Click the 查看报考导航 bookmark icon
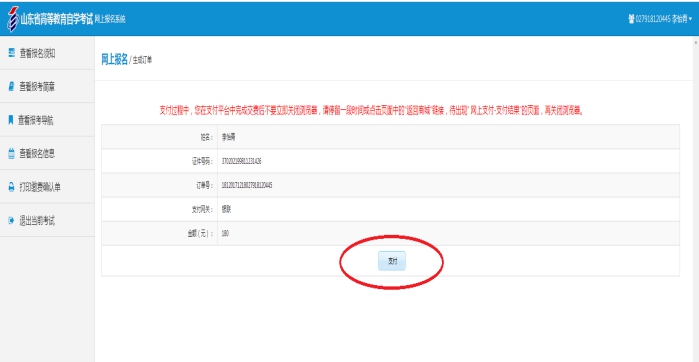 (11, 120)
